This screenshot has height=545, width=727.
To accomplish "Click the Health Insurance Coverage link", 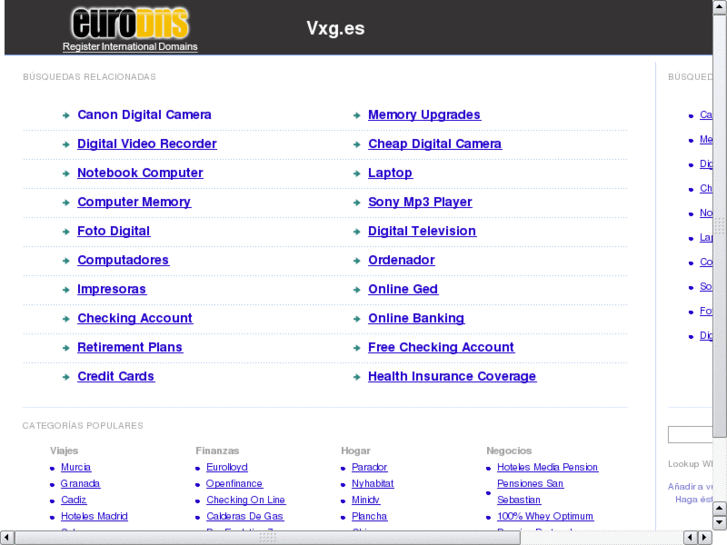I will pyautogui.click(x=452, y=377).
